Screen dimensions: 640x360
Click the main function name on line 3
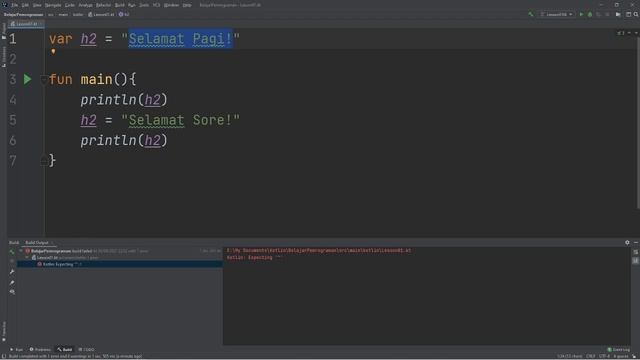(x=96, y=79)
